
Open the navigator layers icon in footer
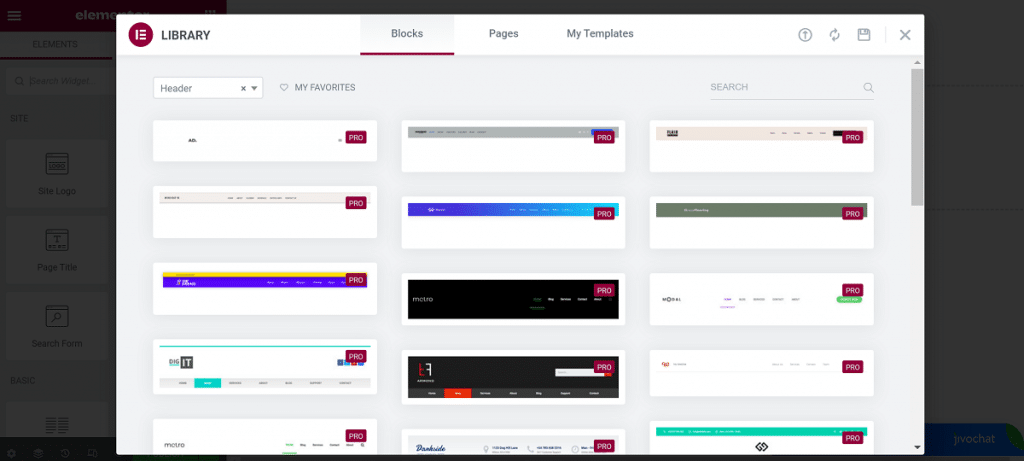click(x=39, y=453)
